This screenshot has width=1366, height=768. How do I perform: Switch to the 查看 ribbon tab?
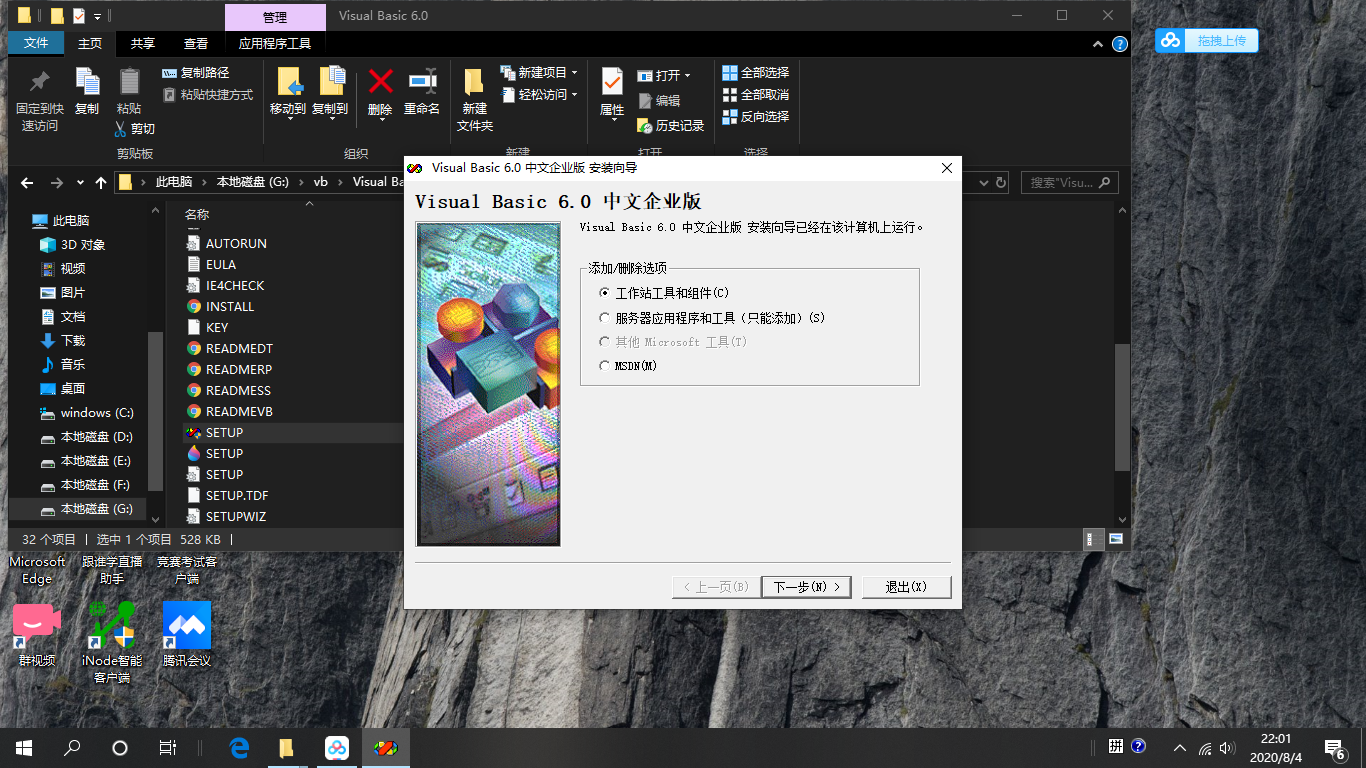(x=196, y=43)
